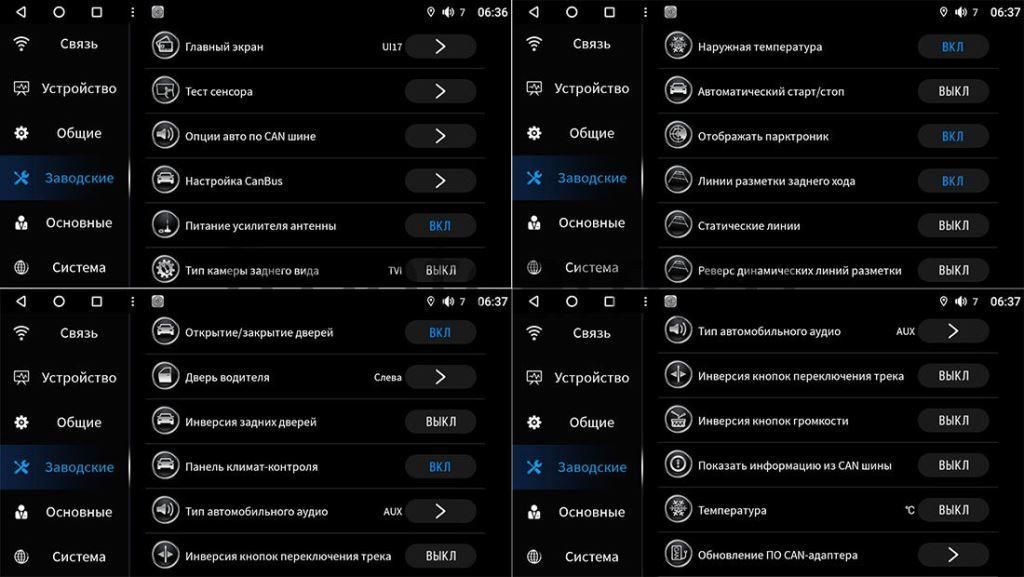The image size is (1024, 577).
Task: Enable Инверсия кнопок громкости switch
Action: point(953,420)
